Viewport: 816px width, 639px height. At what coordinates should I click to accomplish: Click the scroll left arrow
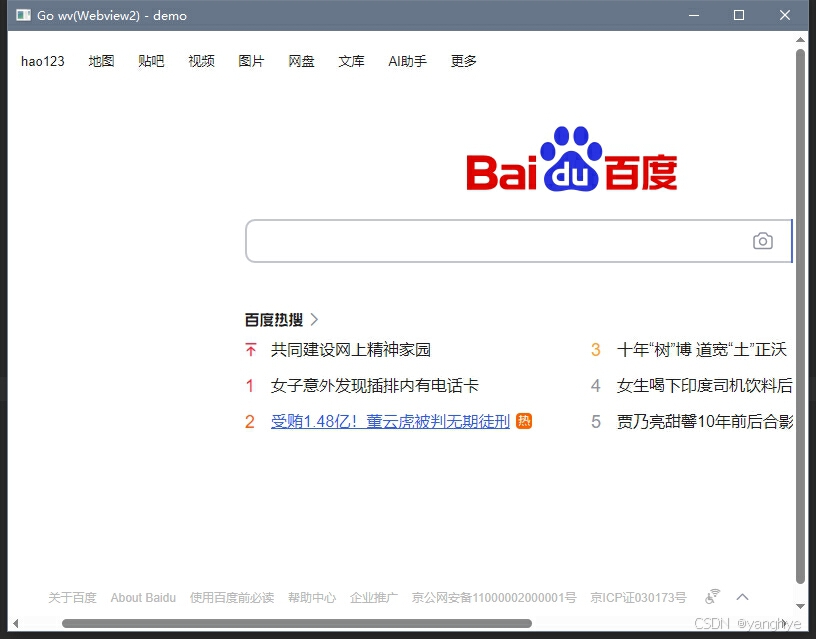point(16,623)
